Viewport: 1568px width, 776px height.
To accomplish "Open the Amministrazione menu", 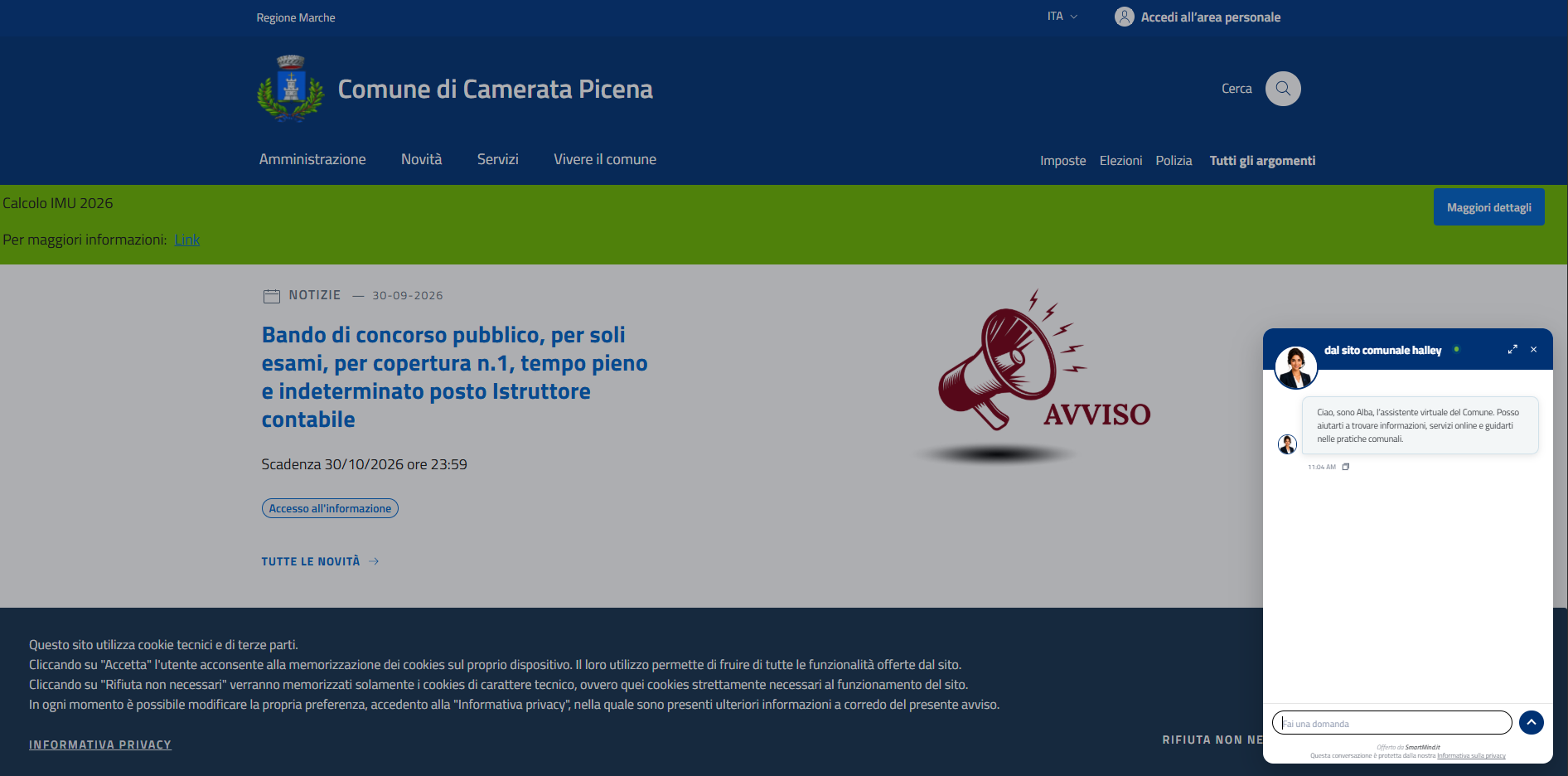I will (x=312, y=159).
